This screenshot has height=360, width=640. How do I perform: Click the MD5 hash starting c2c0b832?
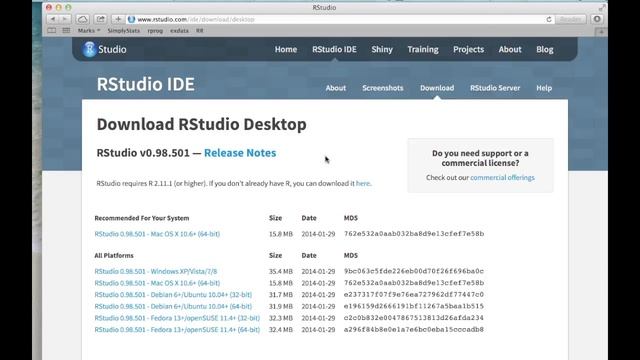[414, 318]
